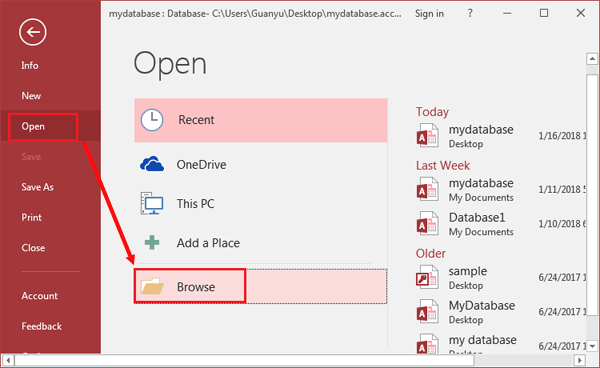Screen dimensions: 600x368
Task: Click the Database1 Access file icon
Action: point(427,223)
